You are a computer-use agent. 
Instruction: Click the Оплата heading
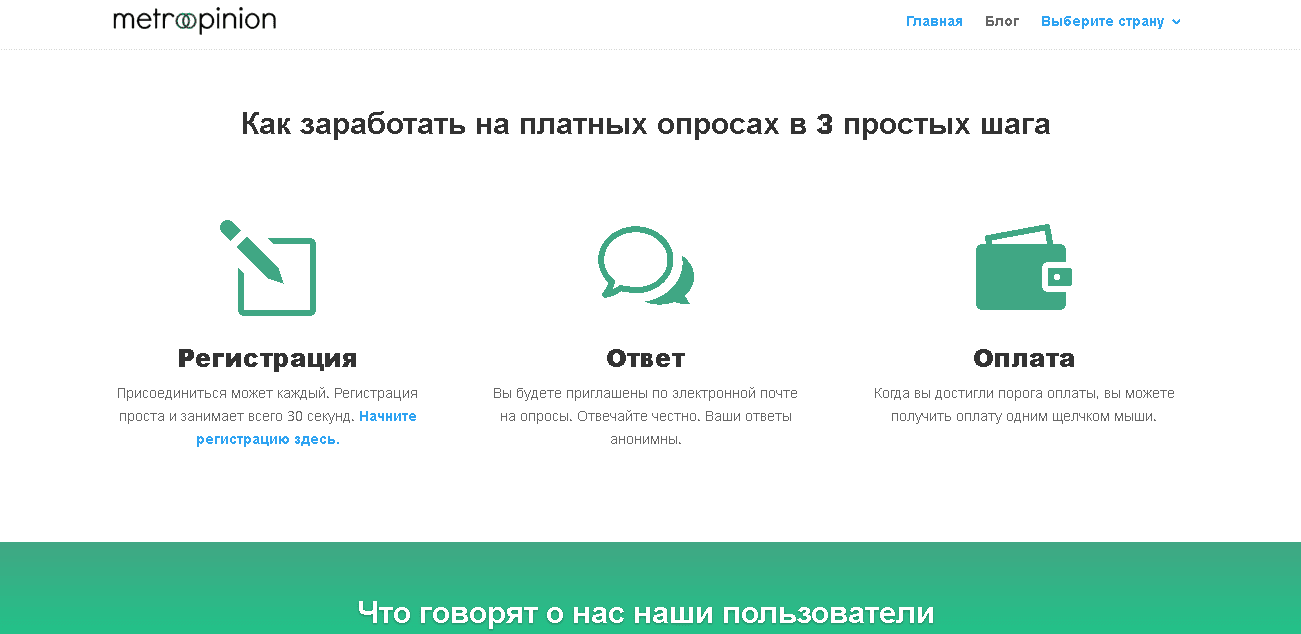1023,358
